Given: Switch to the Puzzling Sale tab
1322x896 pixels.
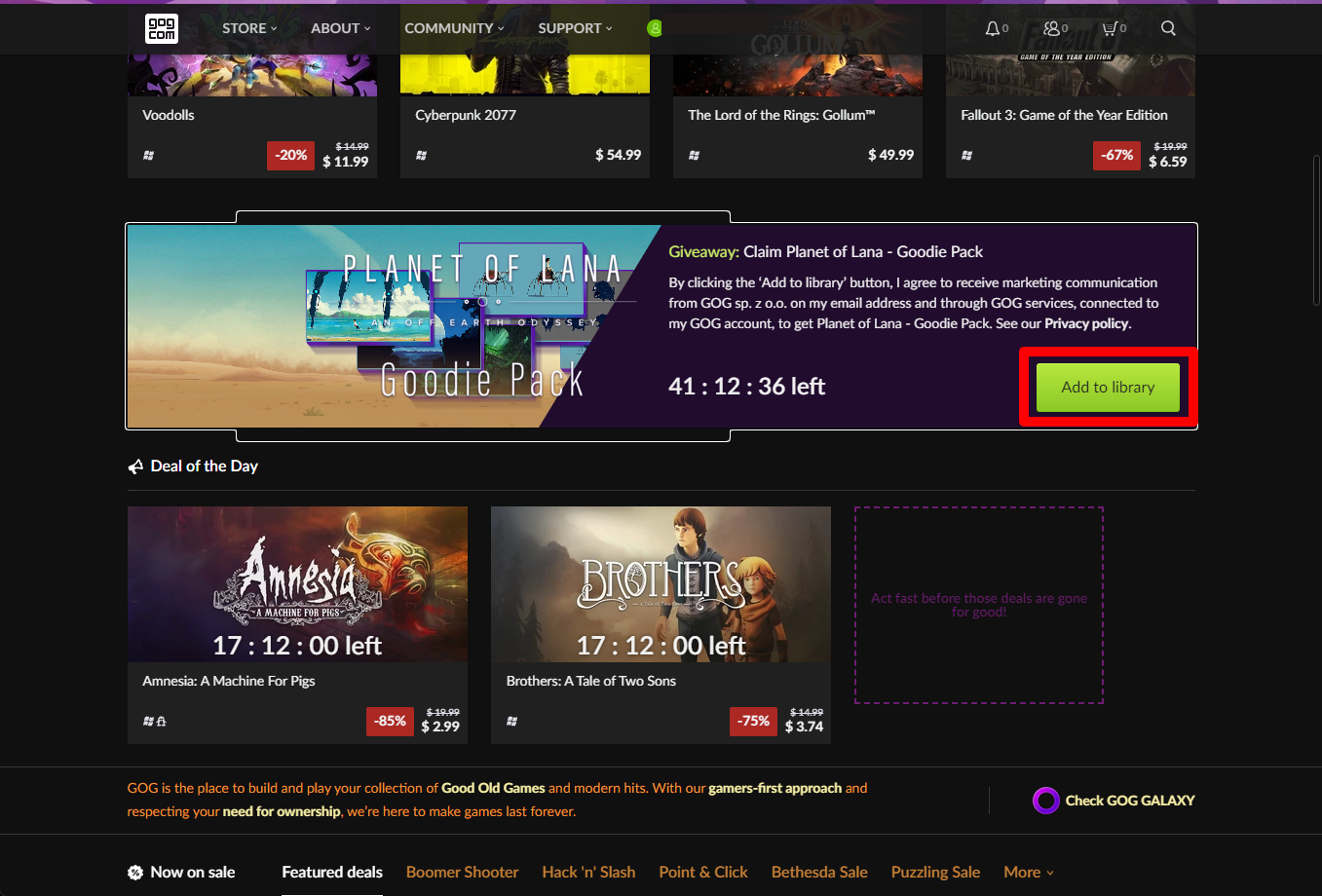Looking at the screenshot, I should click(935, 873).
